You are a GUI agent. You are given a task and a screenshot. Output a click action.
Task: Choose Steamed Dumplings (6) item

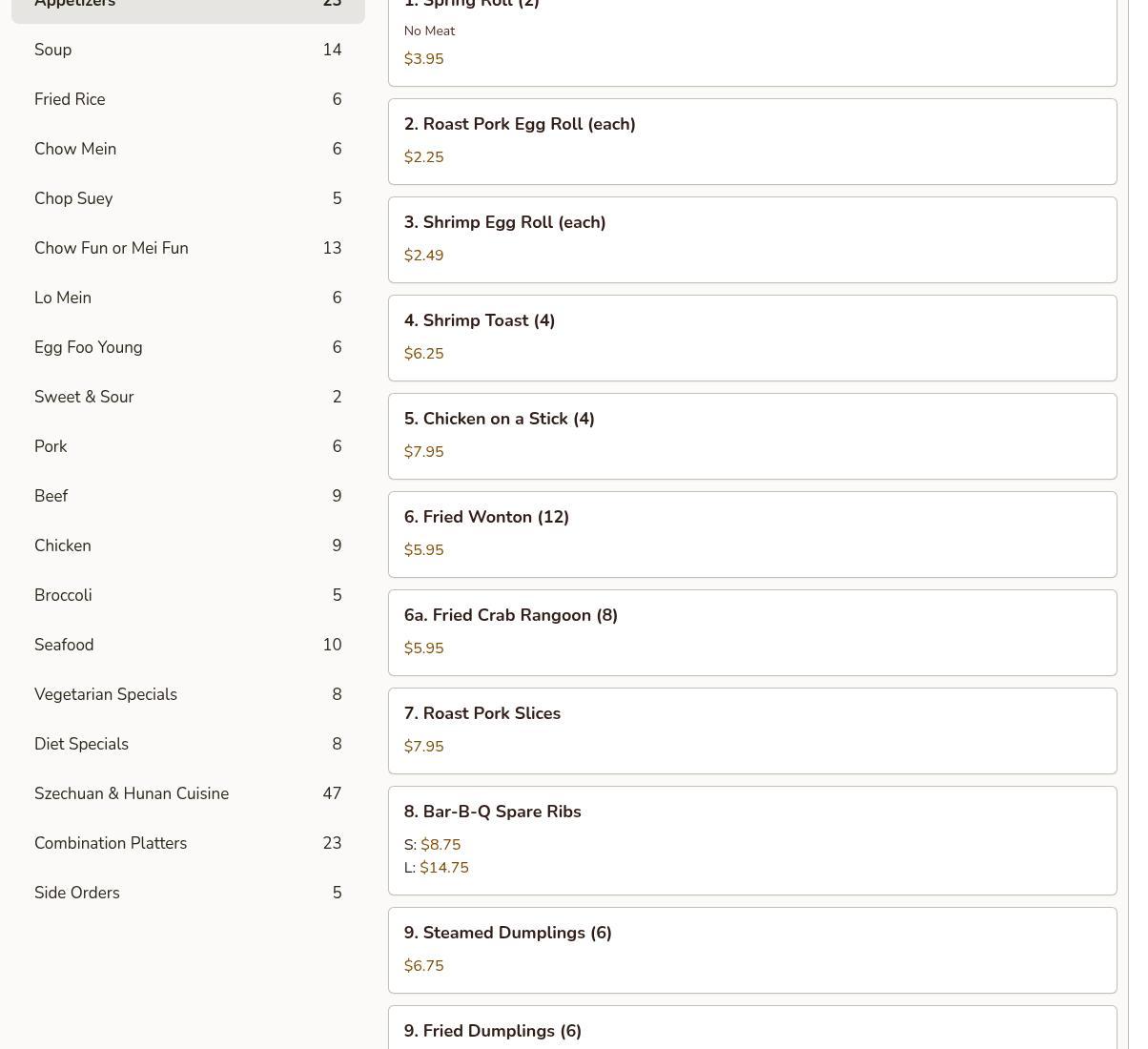coord(752,950)
